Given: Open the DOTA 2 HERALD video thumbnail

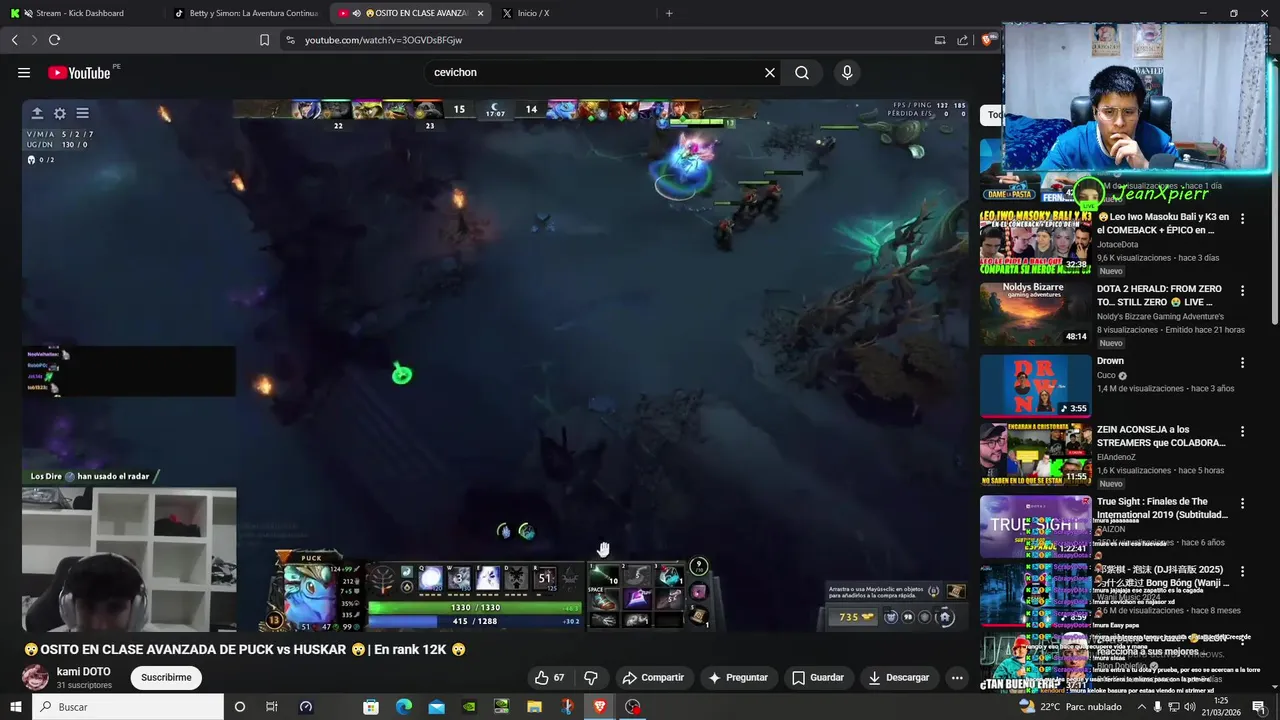Looking at the screenshot, I should pyautogui.click(x=1035, y=314).
